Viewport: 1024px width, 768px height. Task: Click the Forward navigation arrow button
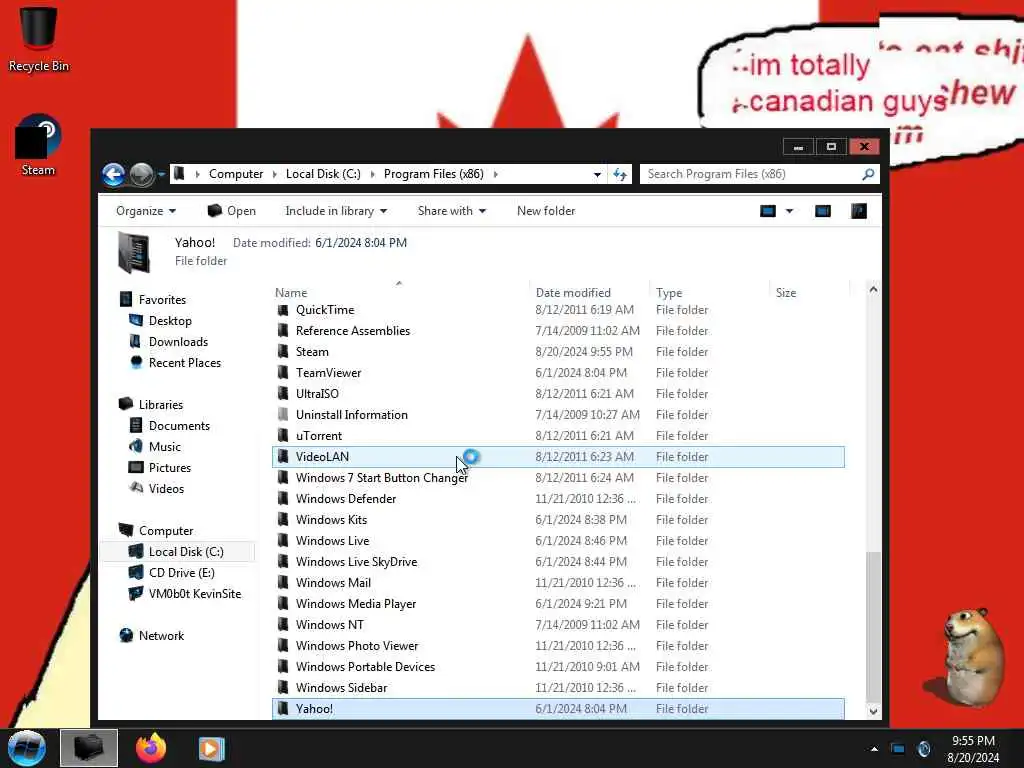pyautogui.click(x=141, y=174)
